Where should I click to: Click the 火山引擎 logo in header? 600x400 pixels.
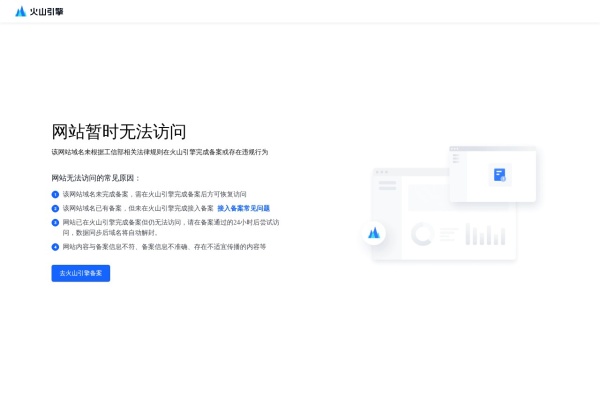tap(39, 11)
